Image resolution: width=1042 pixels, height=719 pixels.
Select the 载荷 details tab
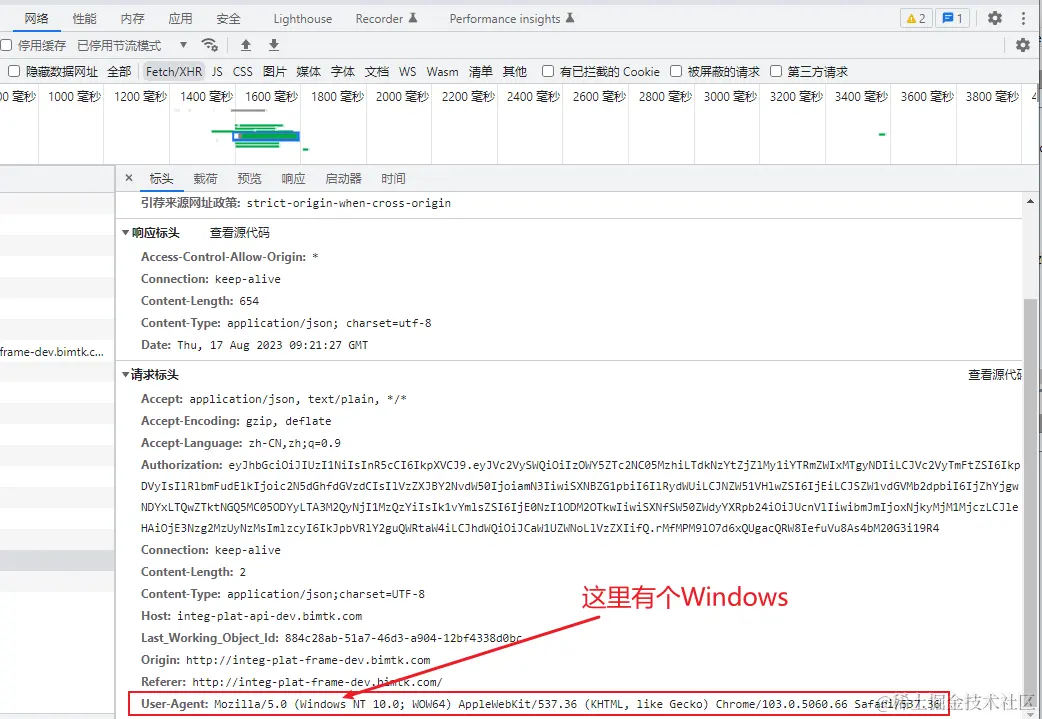coord(205,178)
